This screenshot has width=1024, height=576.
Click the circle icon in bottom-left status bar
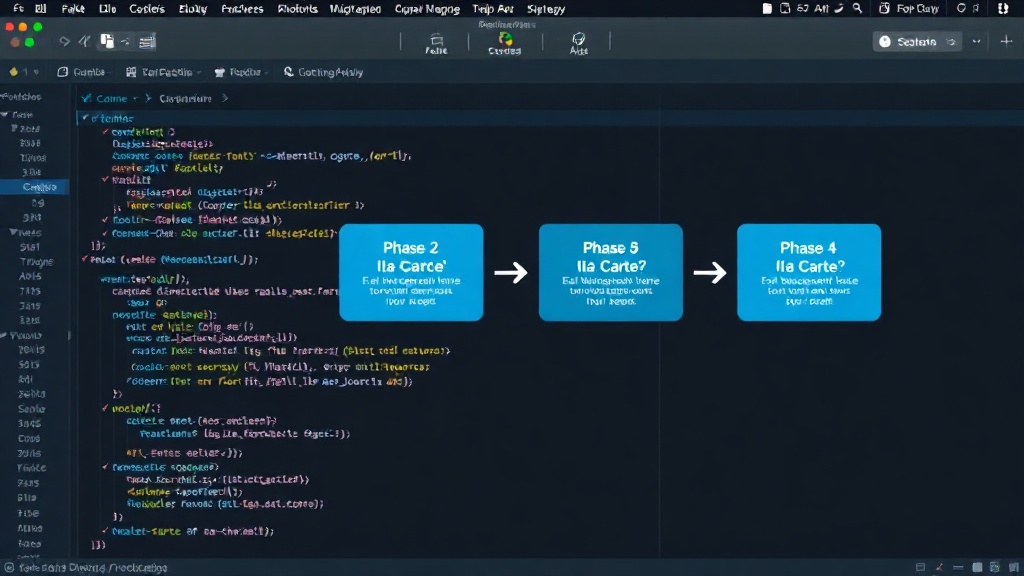tap(9, 568)
